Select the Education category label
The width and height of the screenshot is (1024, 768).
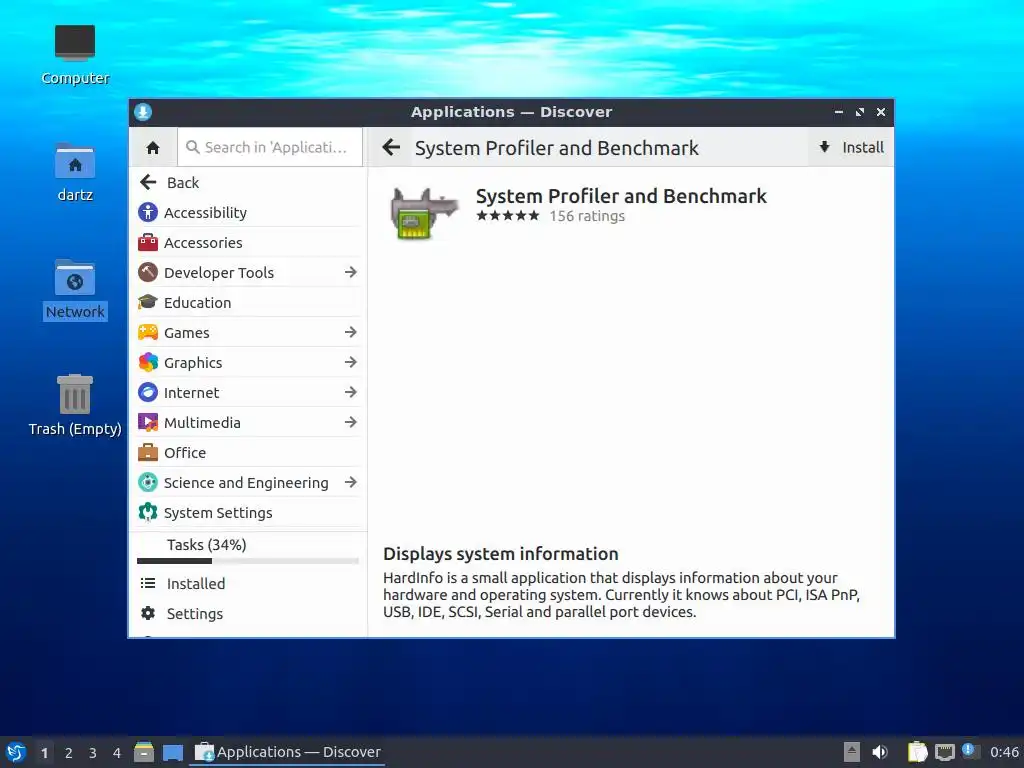coord(197,303)
